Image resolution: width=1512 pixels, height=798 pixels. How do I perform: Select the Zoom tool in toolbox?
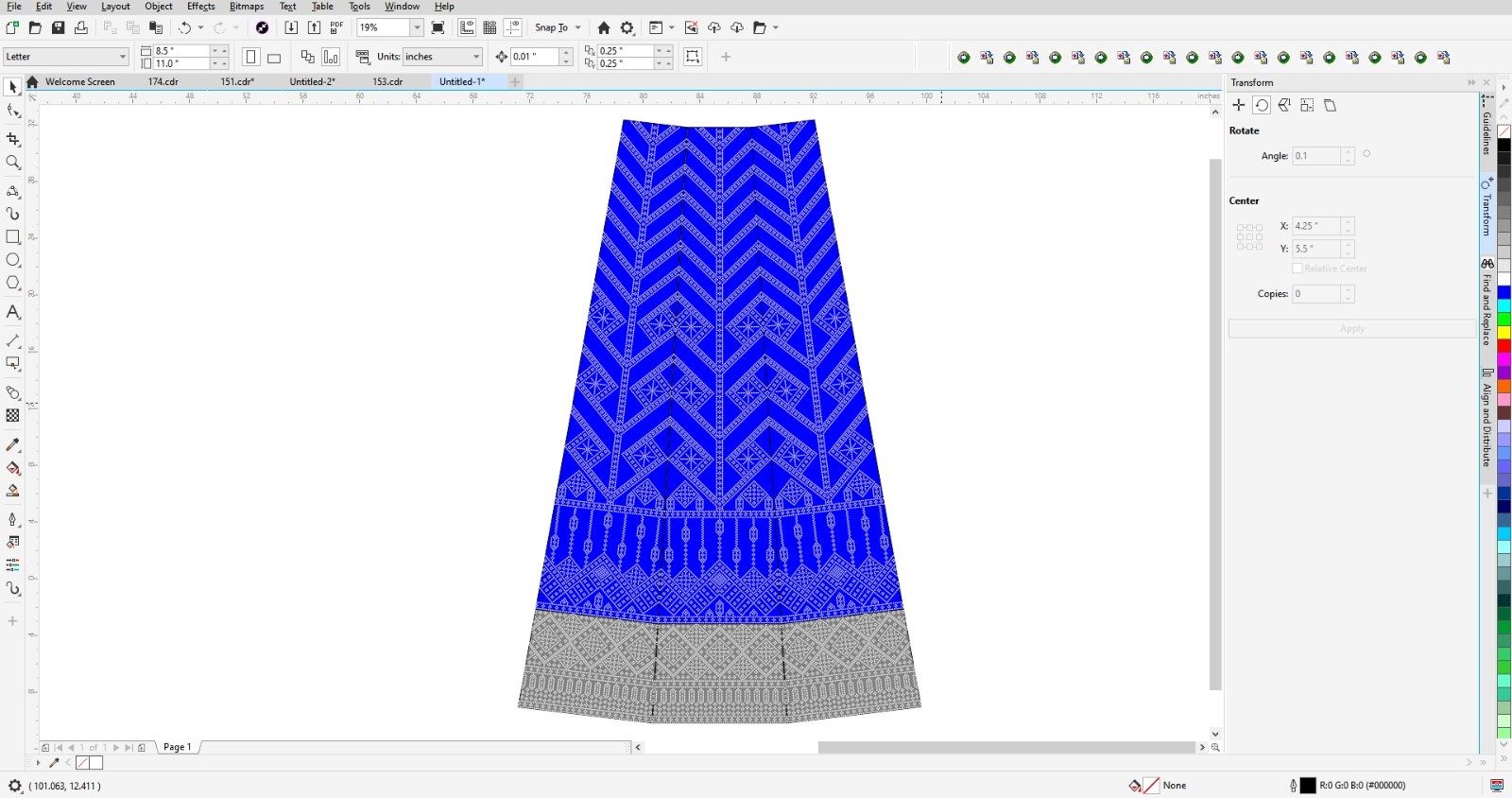[x=13, y=163]
